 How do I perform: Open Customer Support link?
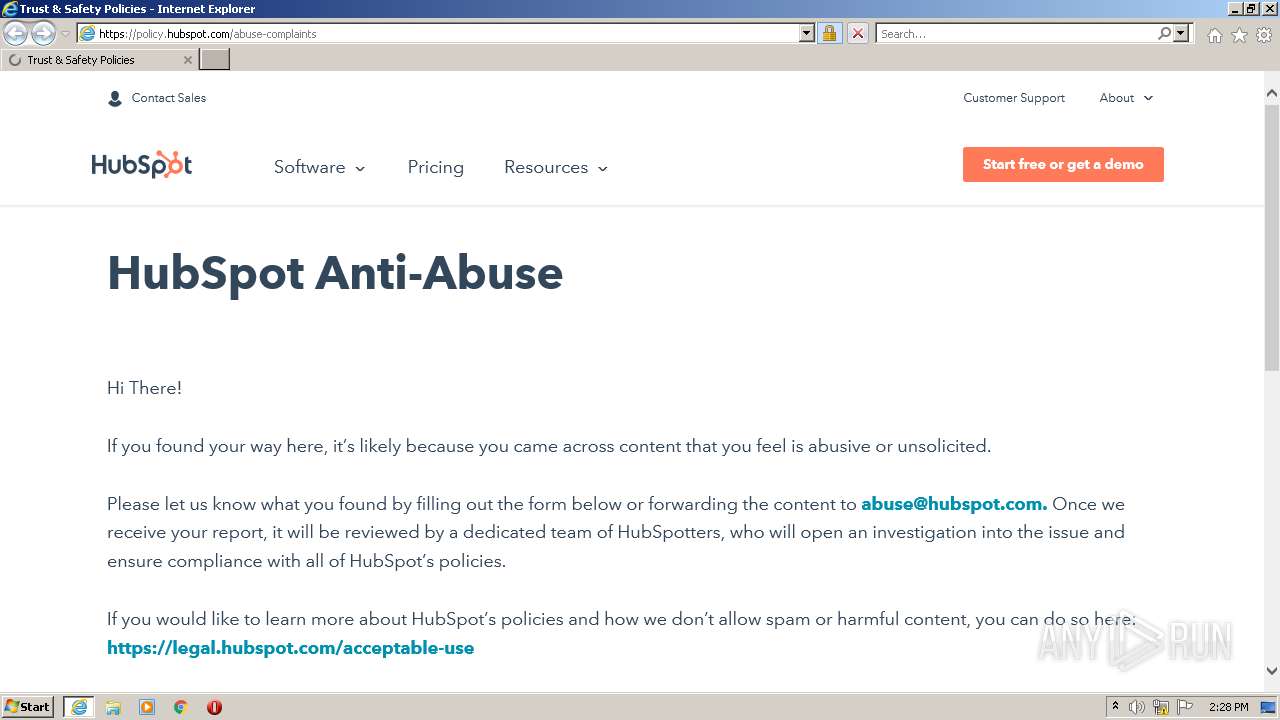(x=1014, y=98)
